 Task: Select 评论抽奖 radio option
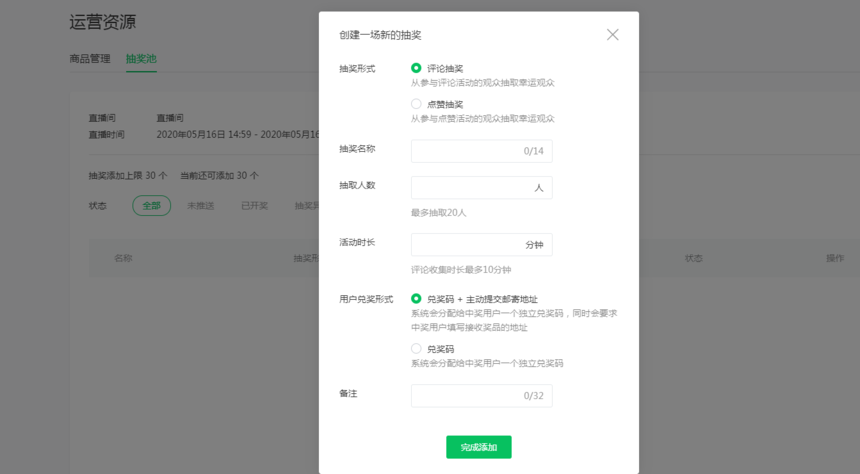pyautogui.click(x=416, y=68)
